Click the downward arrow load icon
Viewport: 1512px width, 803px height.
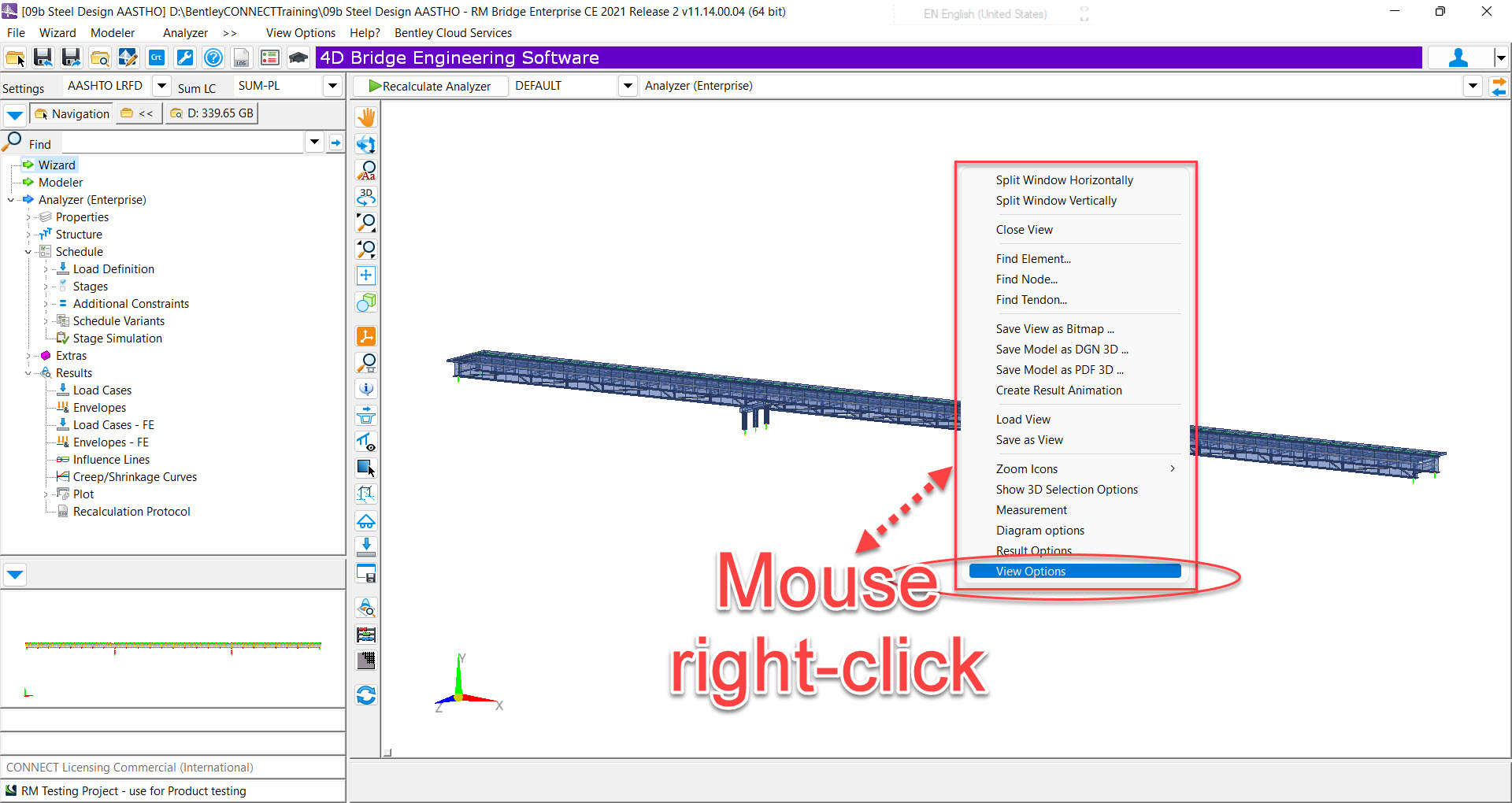(x=366, y=546)
